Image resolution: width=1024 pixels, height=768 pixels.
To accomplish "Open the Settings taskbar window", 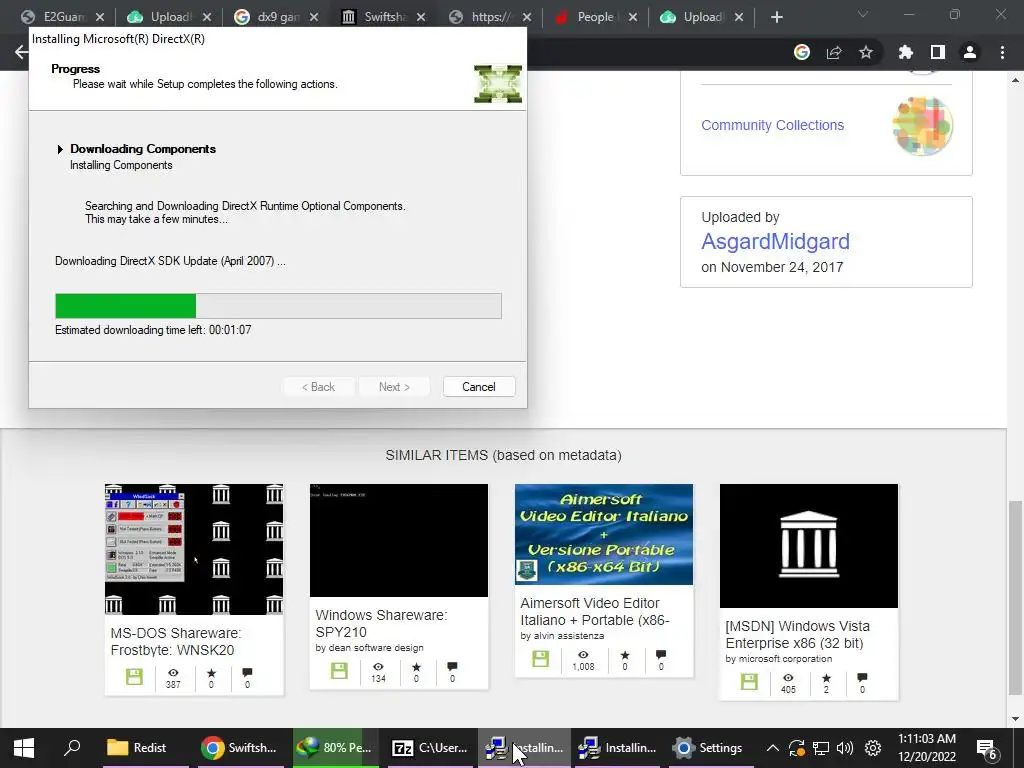I will pyautogui.click(x=709, y=748).
